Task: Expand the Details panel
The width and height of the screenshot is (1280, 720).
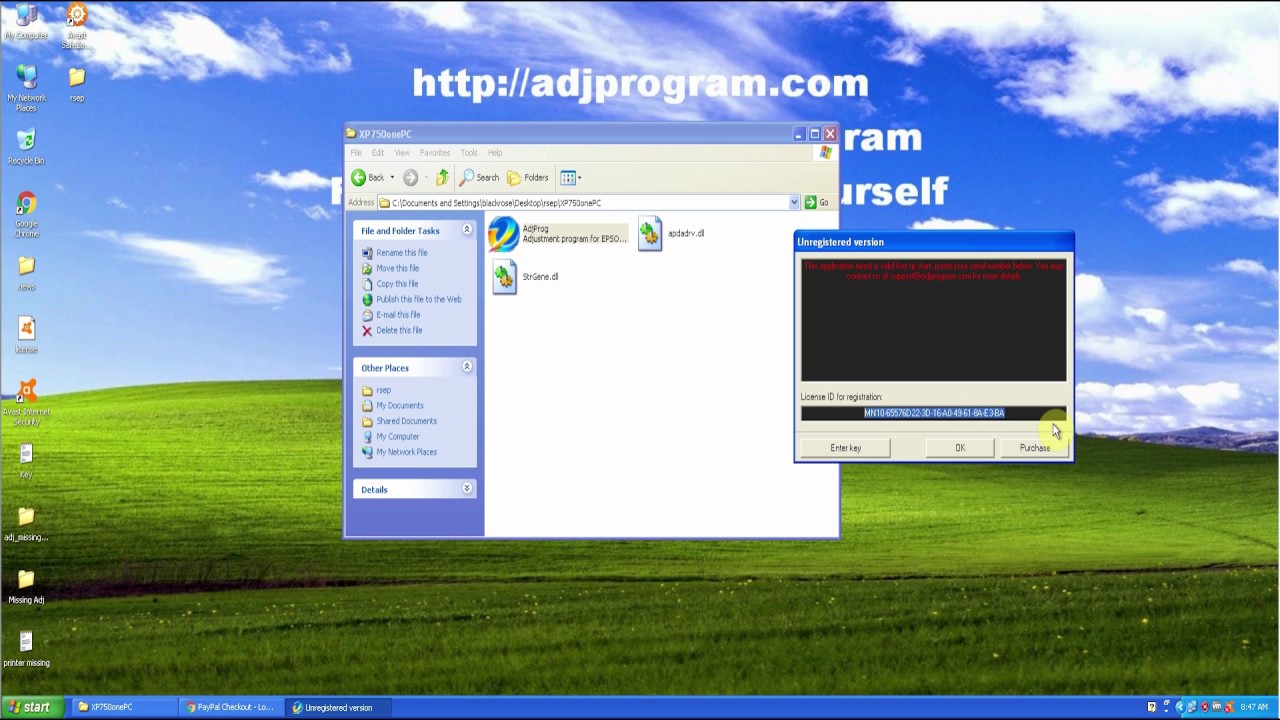Action: click(x=466, y=489)
